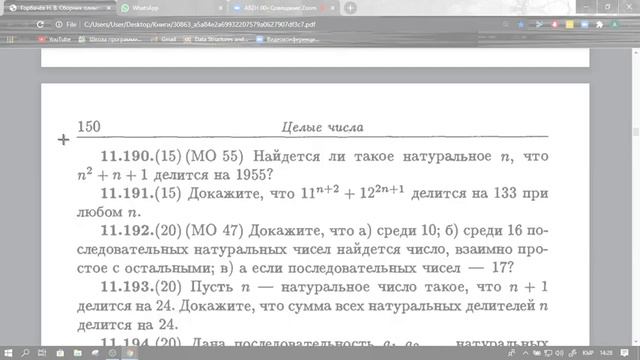
Task: Click the page number 150
Action: (x=89, y=127)
